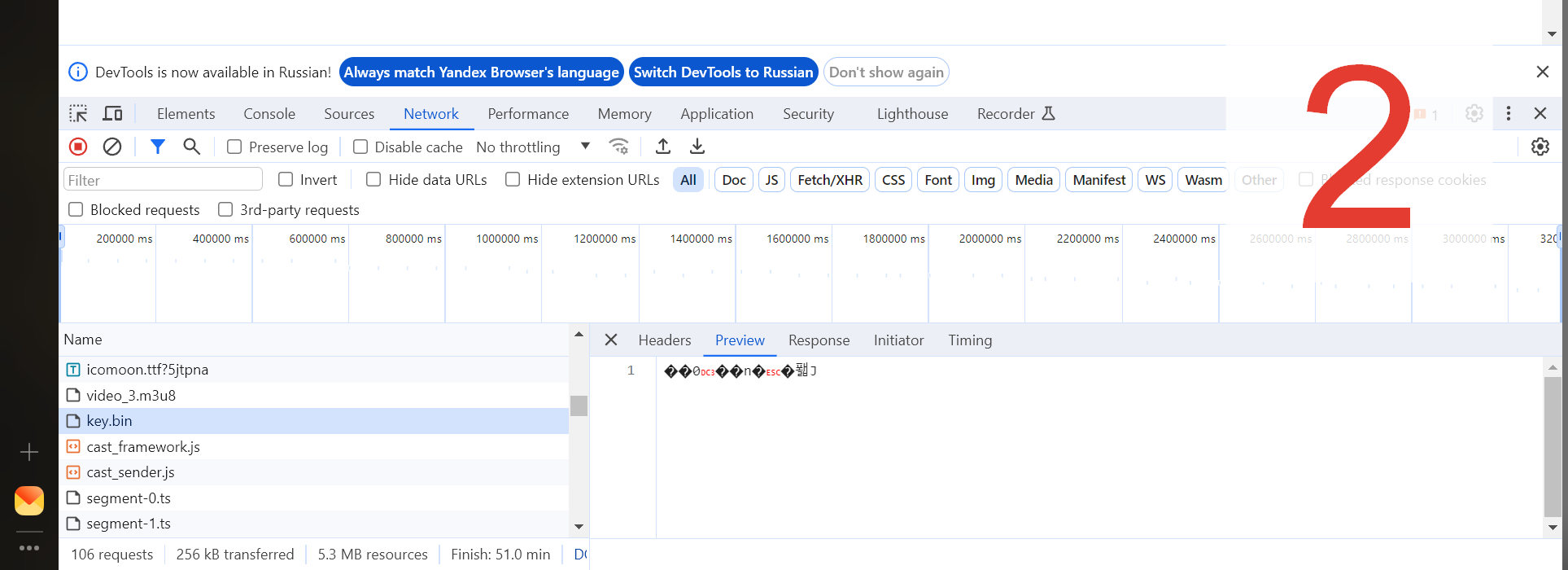1568x570 pixels.
Task: Click the page scroll down arrow at top right
Action: 1552,34
